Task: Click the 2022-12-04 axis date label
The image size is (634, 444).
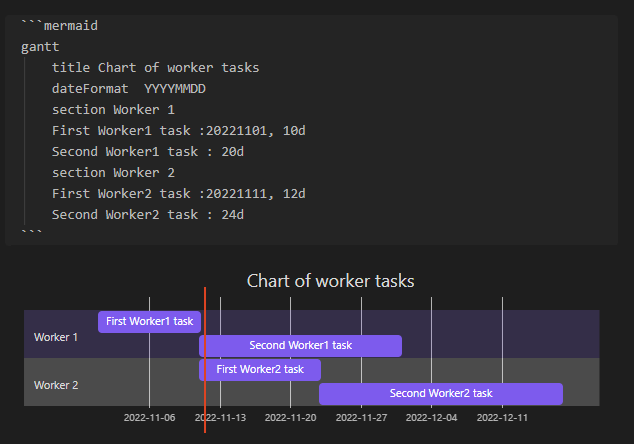Action: point(431,418)
